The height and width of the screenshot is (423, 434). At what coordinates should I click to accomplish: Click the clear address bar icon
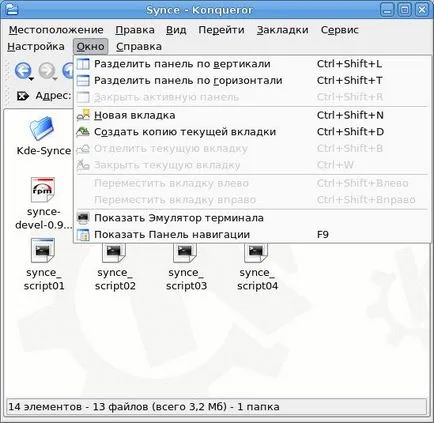pyautogui.click(x=23, y=96)
